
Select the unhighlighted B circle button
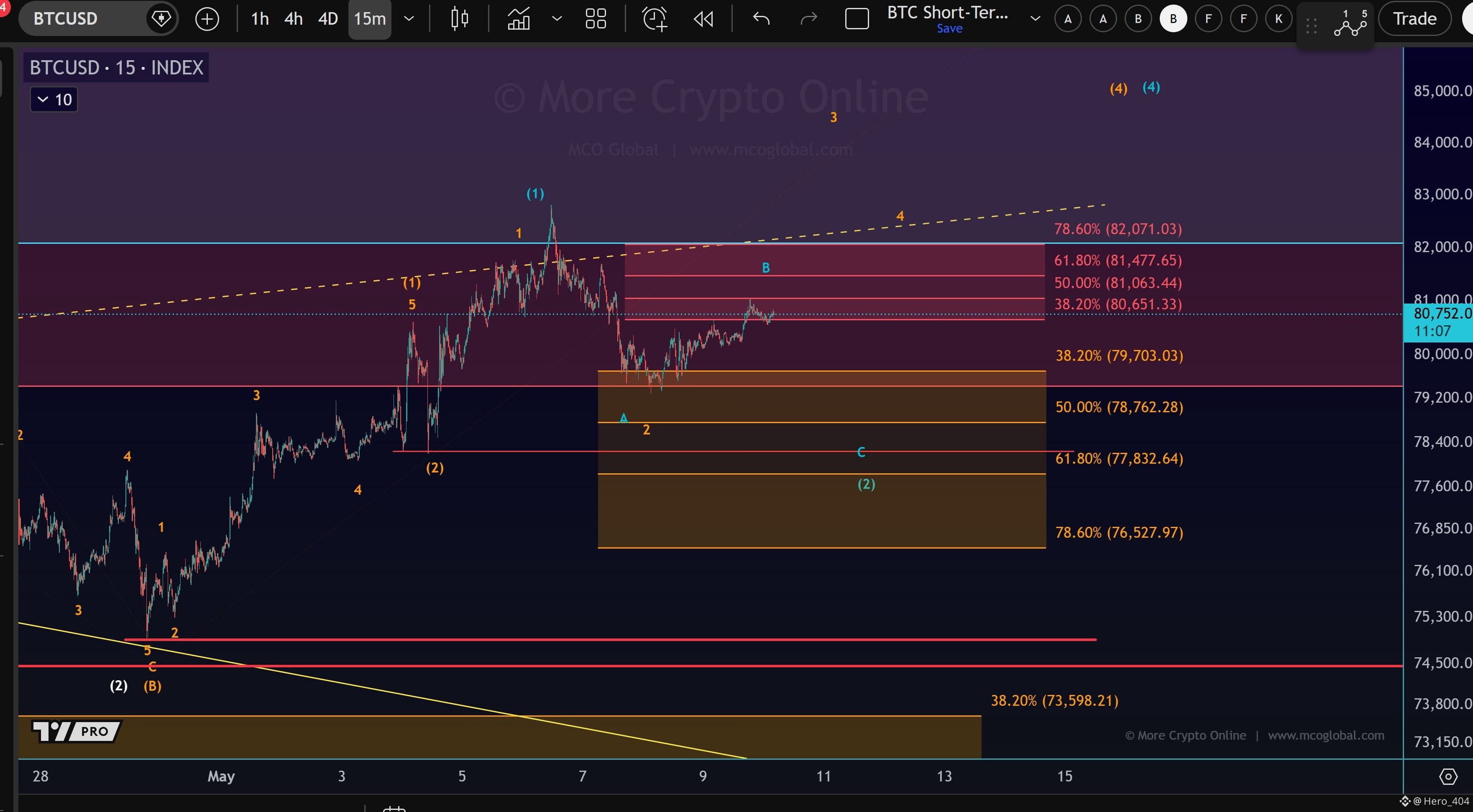1138,19
